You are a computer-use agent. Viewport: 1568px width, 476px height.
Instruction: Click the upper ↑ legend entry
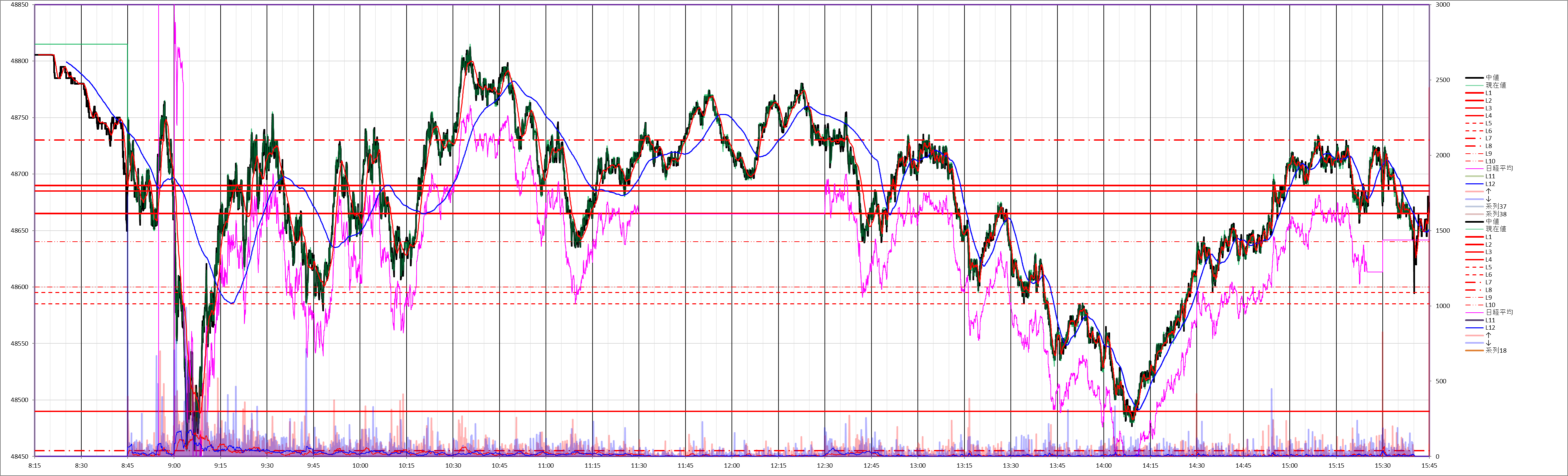point(1489,191)
